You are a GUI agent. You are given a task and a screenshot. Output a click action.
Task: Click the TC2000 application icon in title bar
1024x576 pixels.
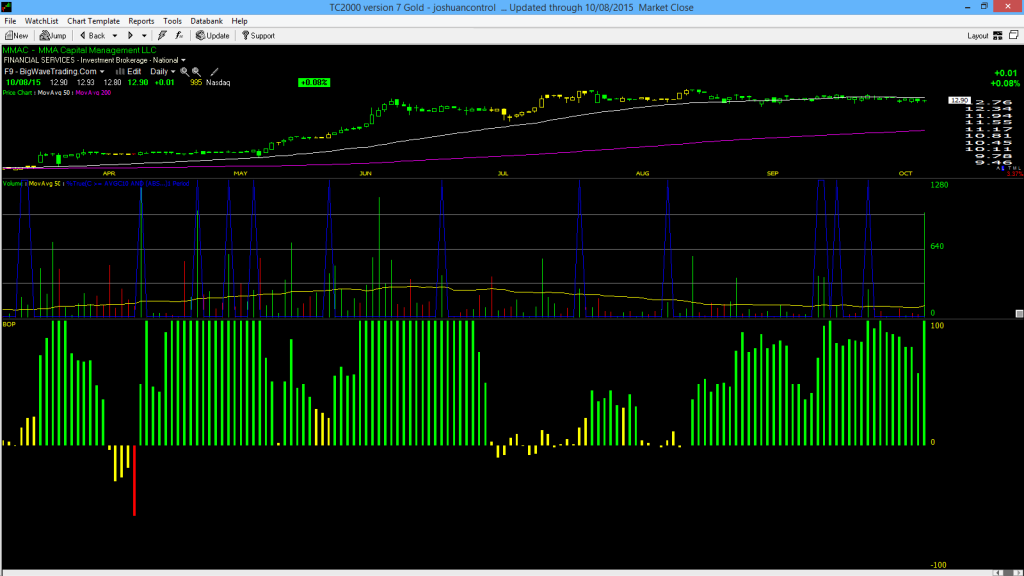click(7, 7)
